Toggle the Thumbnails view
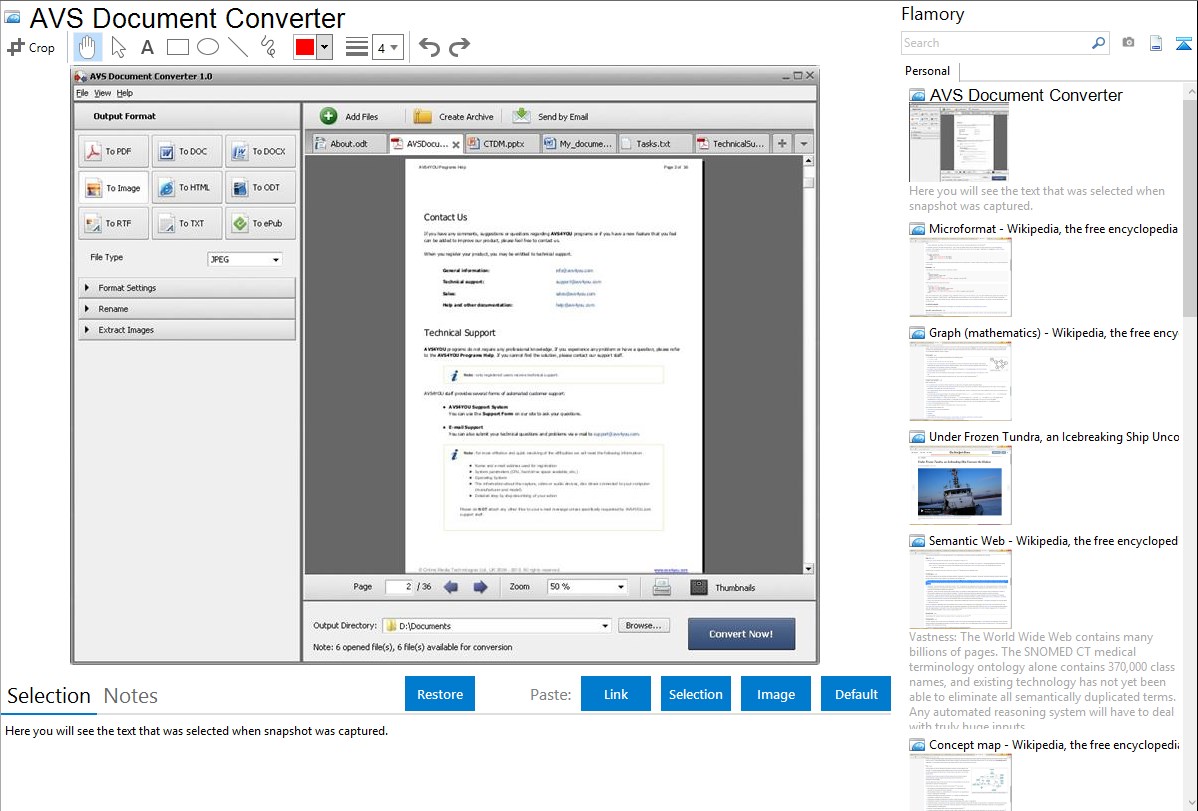Screen dimensions: 1198x811 [723, 587]
